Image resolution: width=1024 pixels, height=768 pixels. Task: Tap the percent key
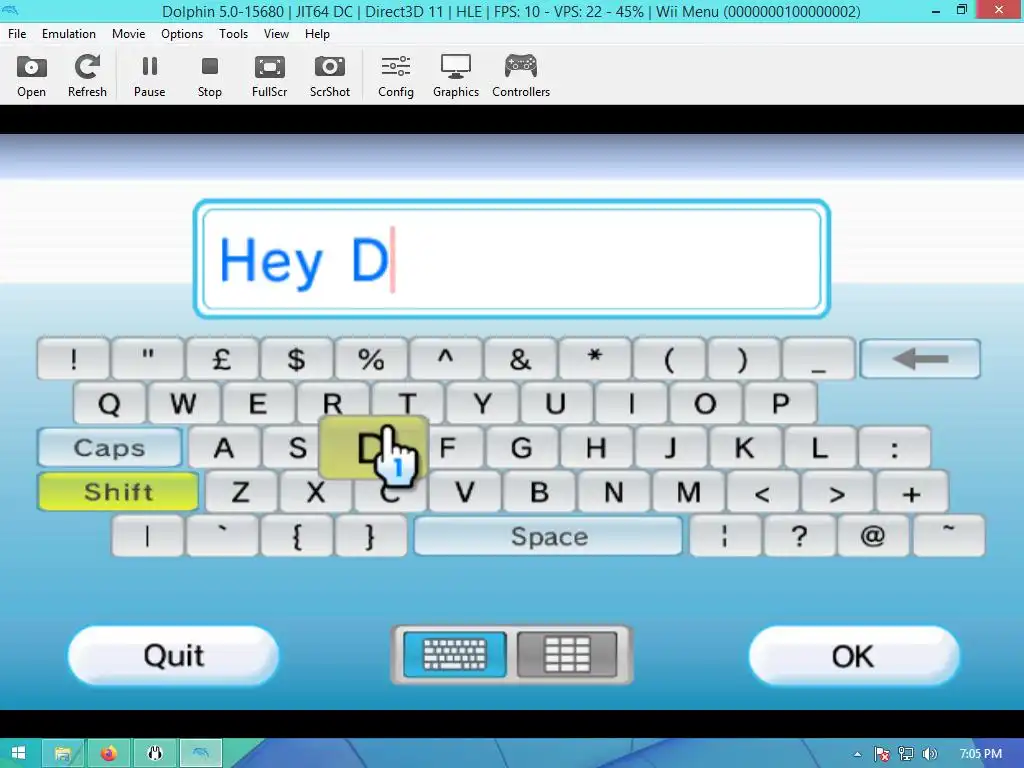click(371, 359)
